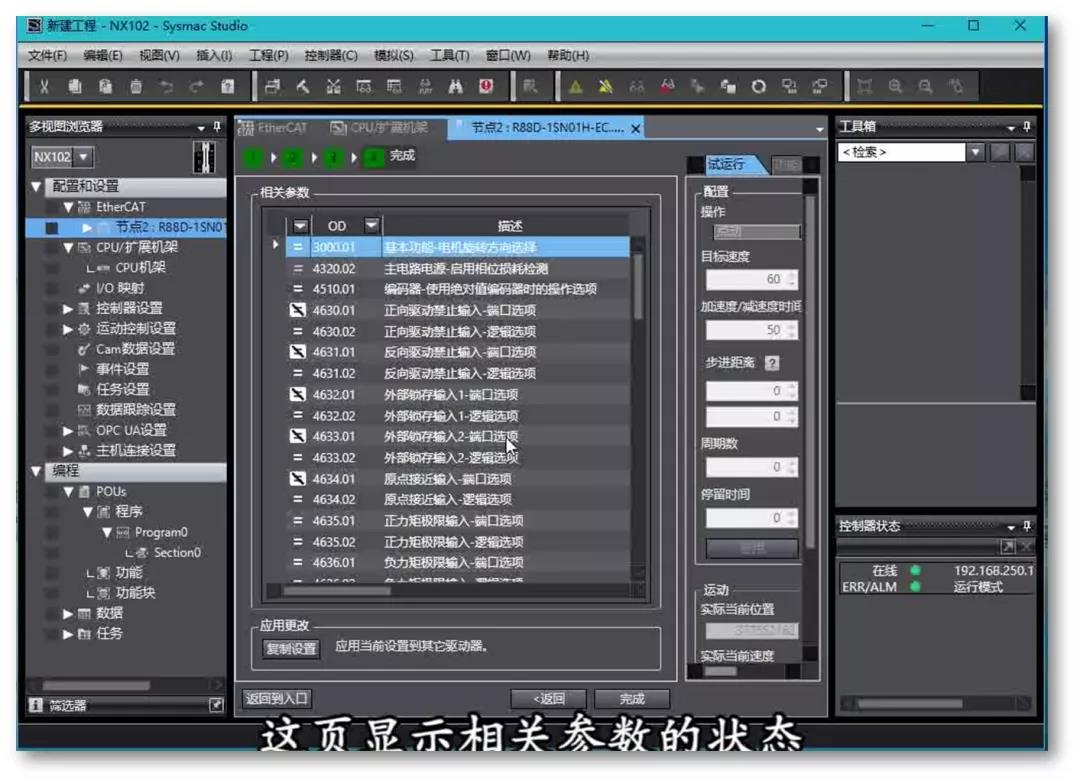The height and width of the screenshot is (783, 1080).
Task: Click the parameter list vertical scrollbar
Action: pos(638,400)
